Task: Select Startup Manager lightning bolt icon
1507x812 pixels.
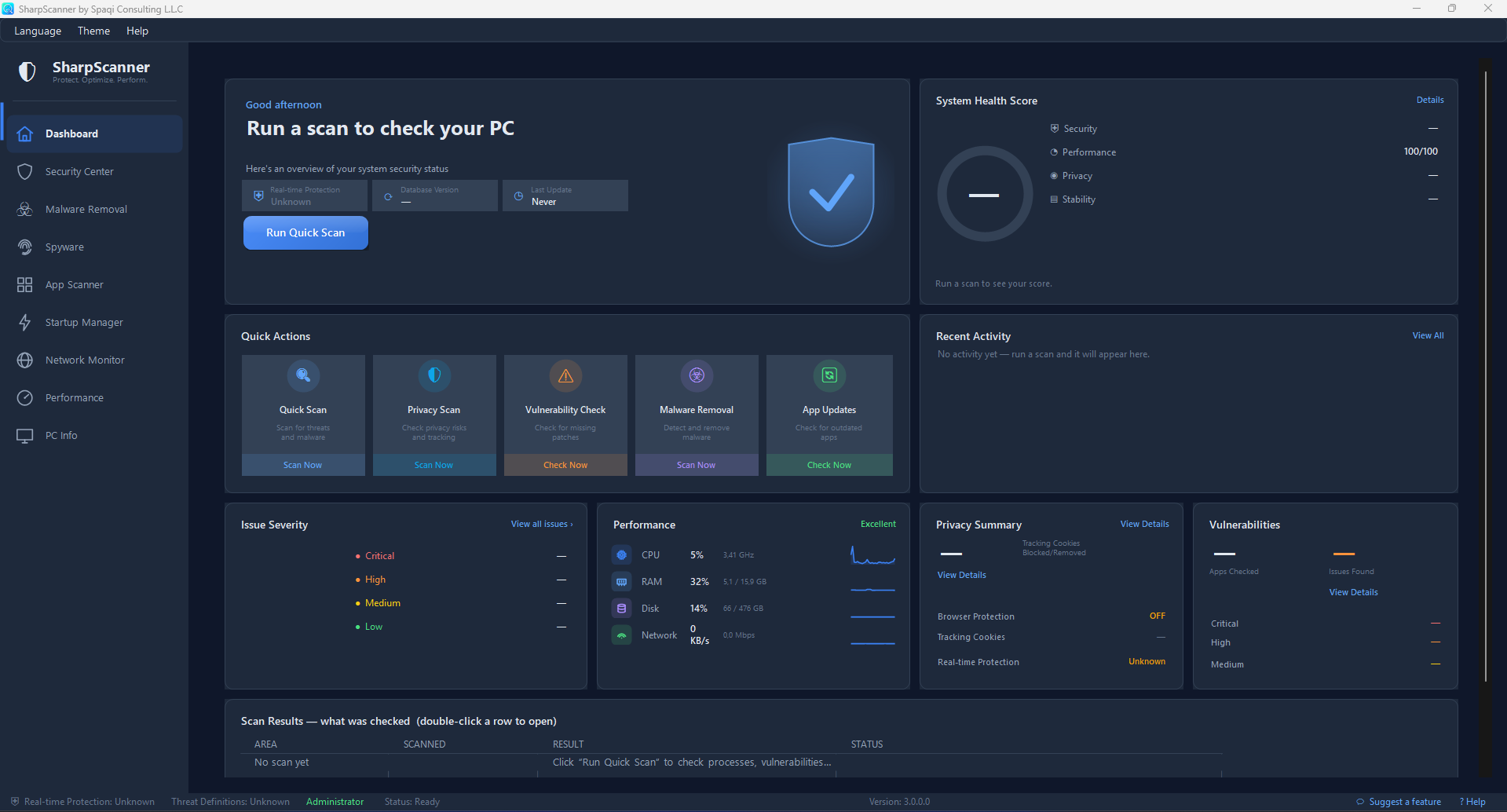Action: [25, 322]
